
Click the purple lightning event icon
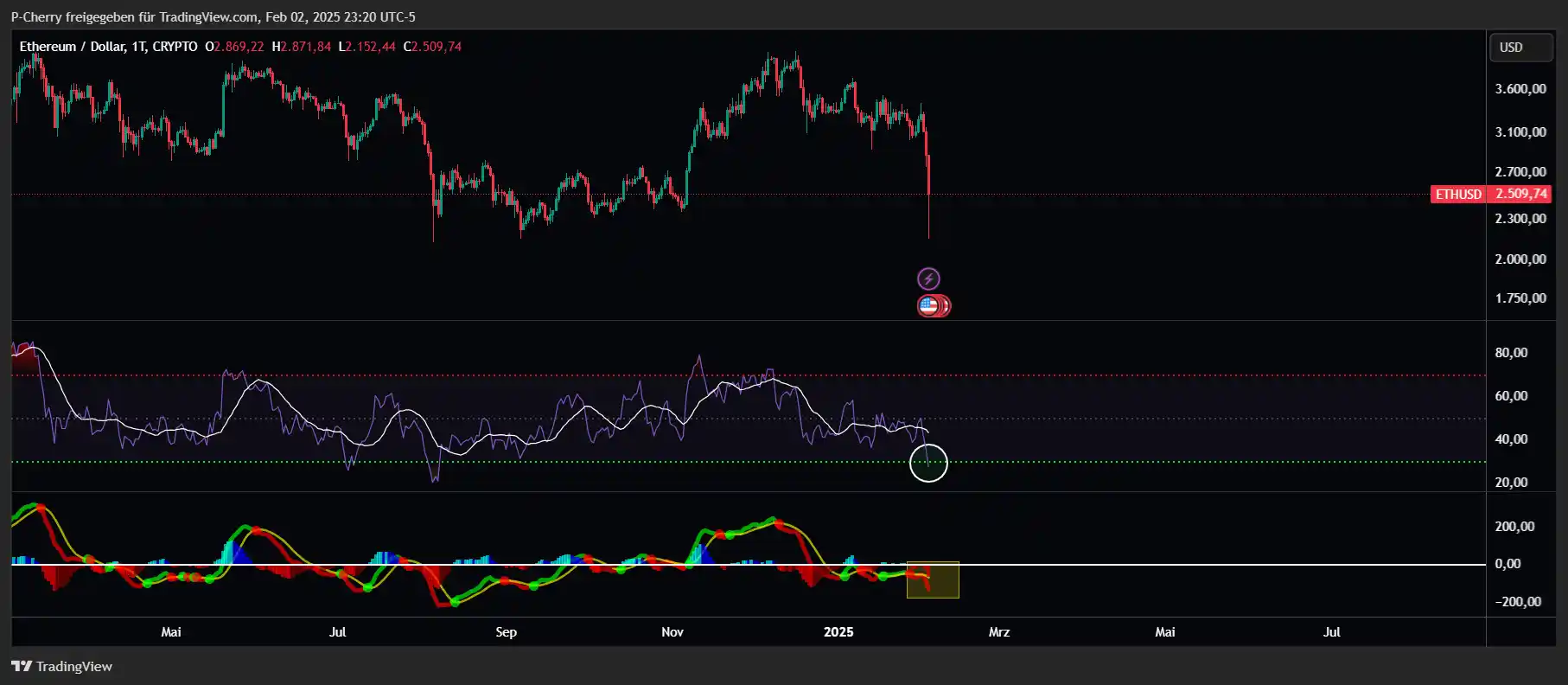pos(928,278)
